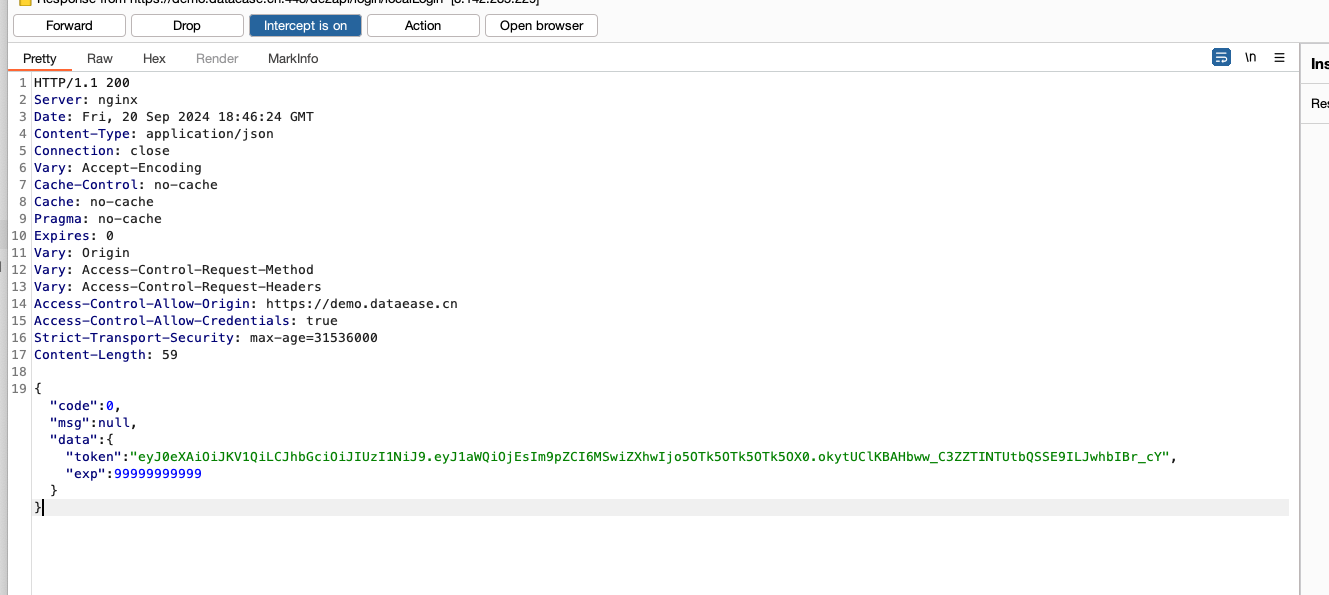Switch to the Pretty tab
Screen dimensions: 1329x595
pyautogui.click(x=40, y=59)
